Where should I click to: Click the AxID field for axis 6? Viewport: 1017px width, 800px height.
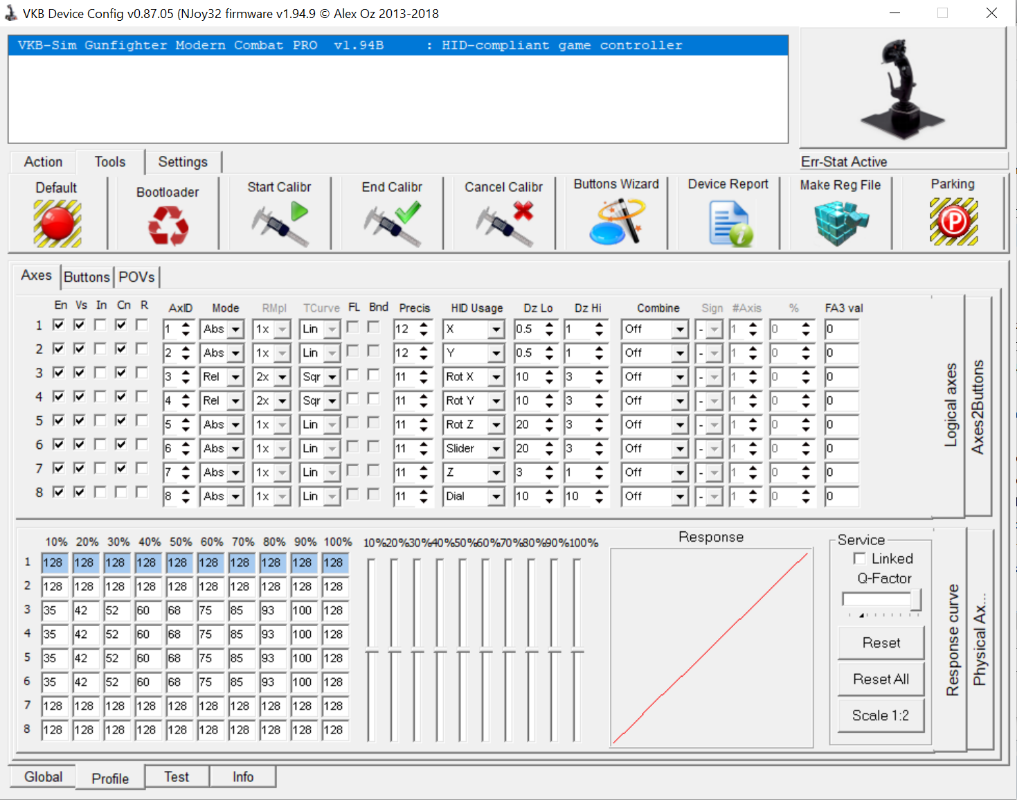[178, 449]
